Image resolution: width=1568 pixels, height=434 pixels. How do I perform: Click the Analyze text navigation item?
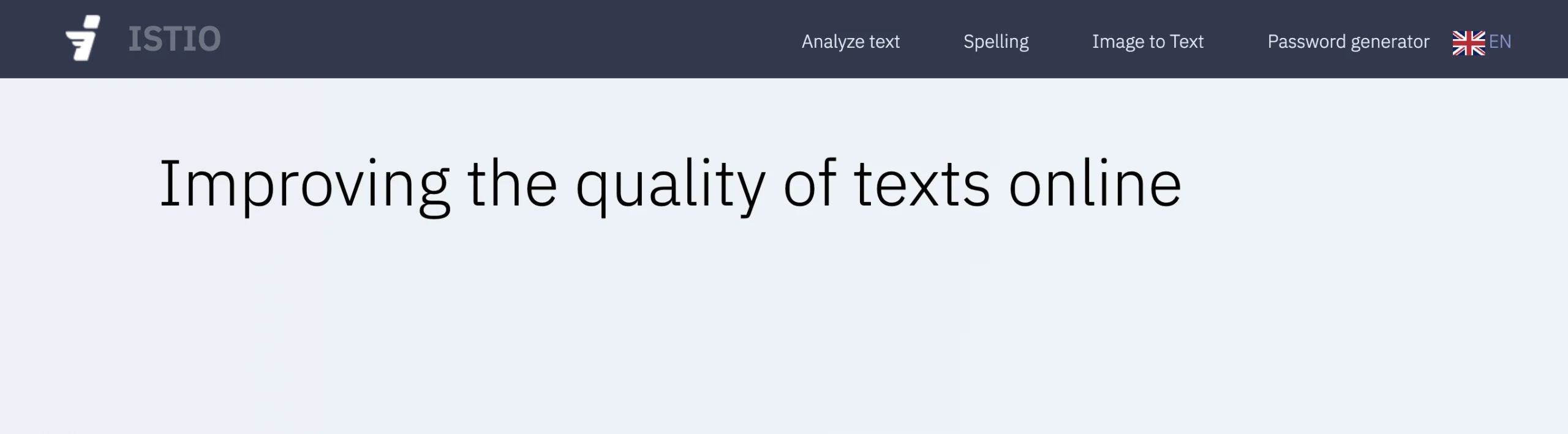pos(851,42)
